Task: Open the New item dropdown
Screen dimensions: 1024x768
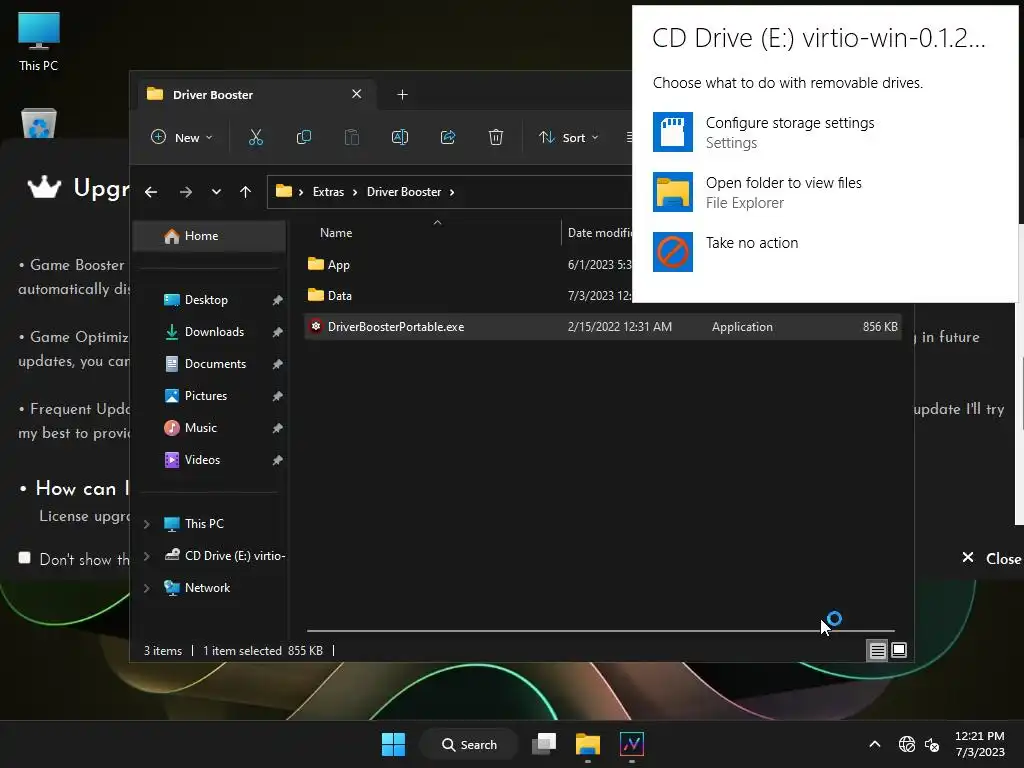Action: click(x=182, y=137)
